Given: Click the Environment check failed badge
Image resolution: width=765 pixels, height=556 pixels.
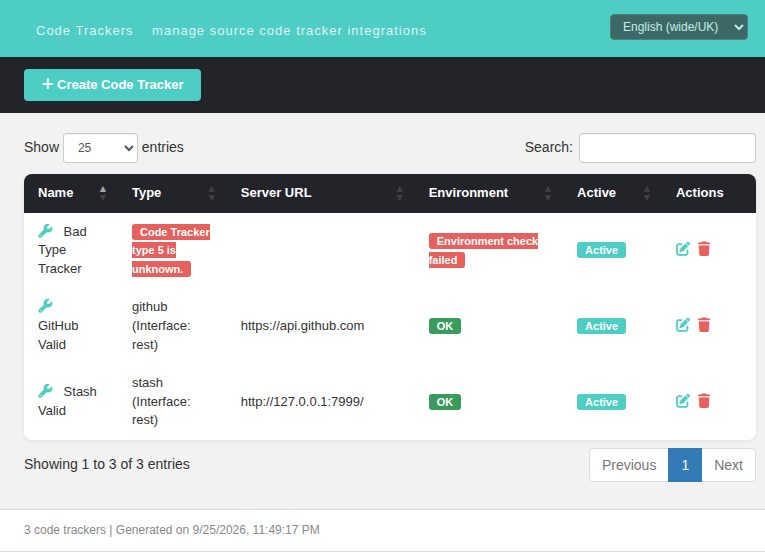Looking at the screenshot, I should (483, 251).
